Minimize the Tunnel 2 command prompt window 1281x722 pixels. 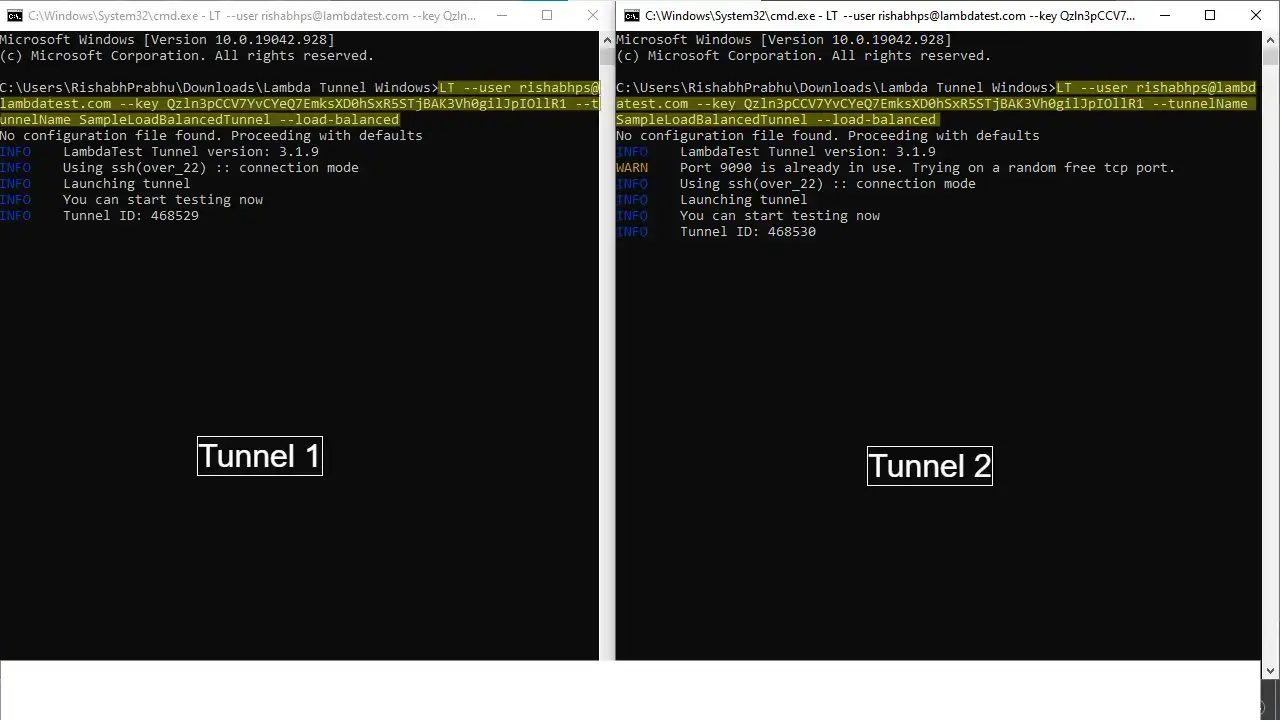point(1164,16)
